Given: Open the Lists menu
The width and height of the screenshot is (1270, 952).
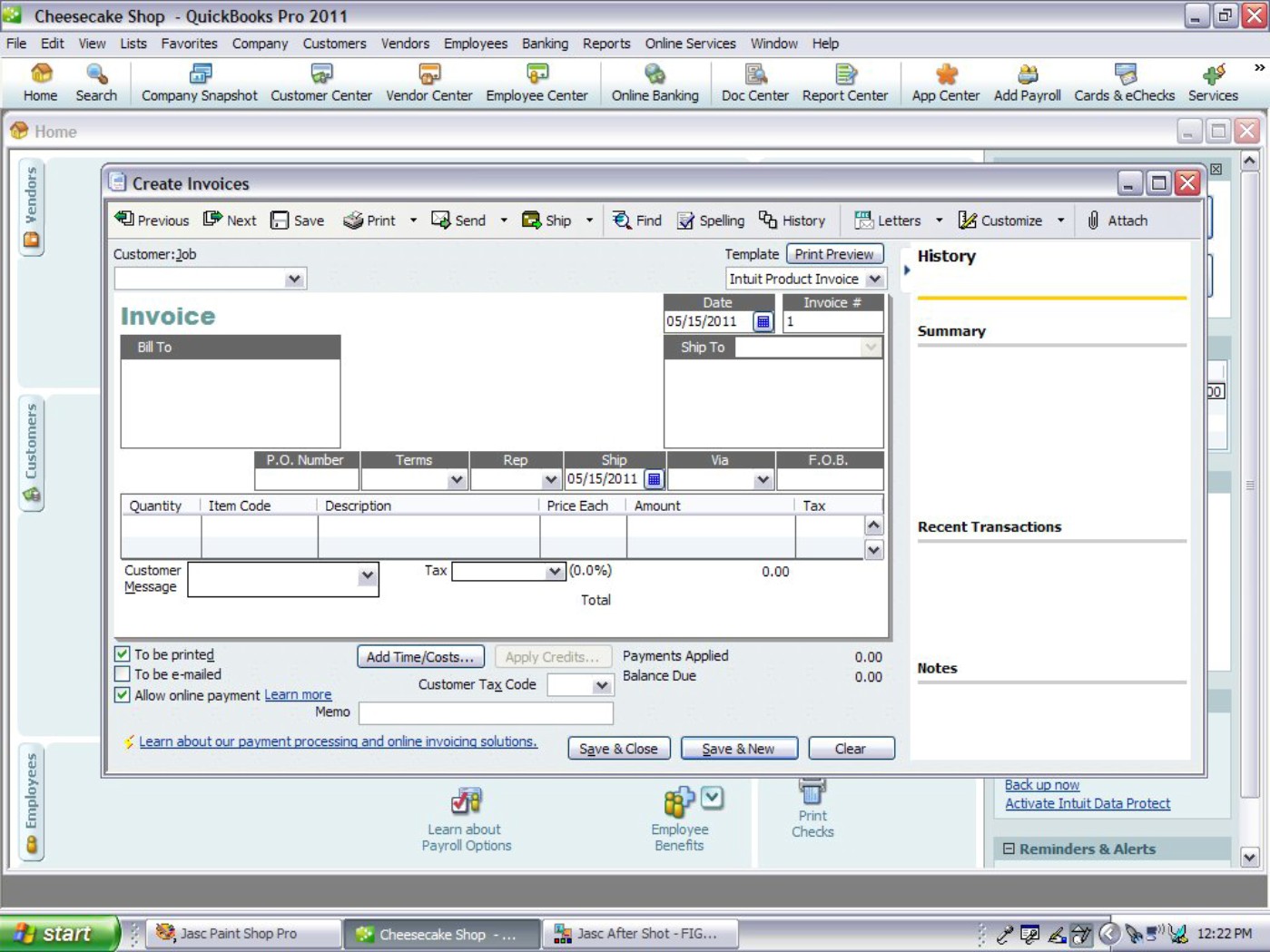Looking at the screenshot, I should [133, 44].
